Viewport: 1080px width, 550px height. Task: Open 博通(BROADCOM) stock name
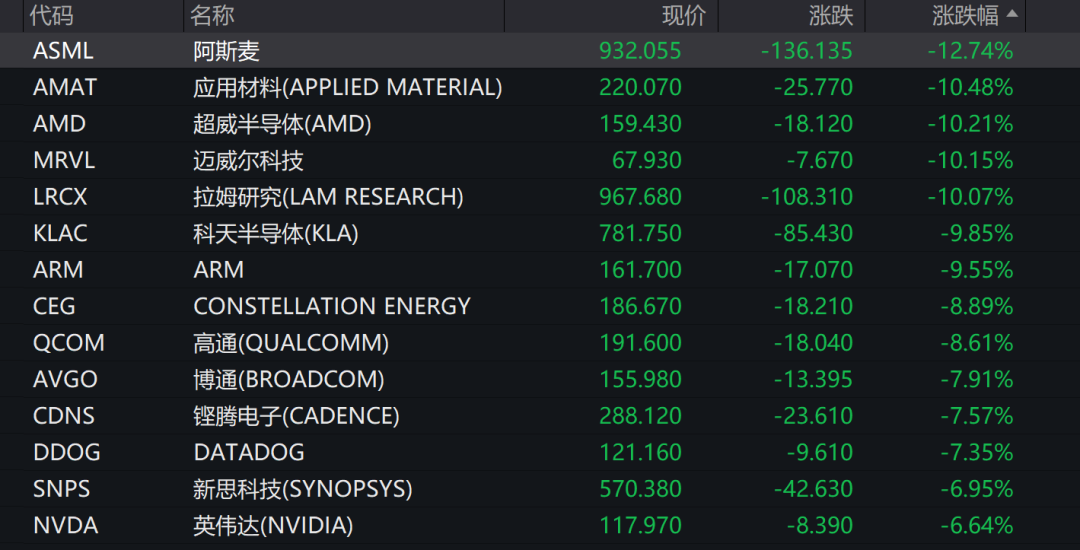[289, 379]
